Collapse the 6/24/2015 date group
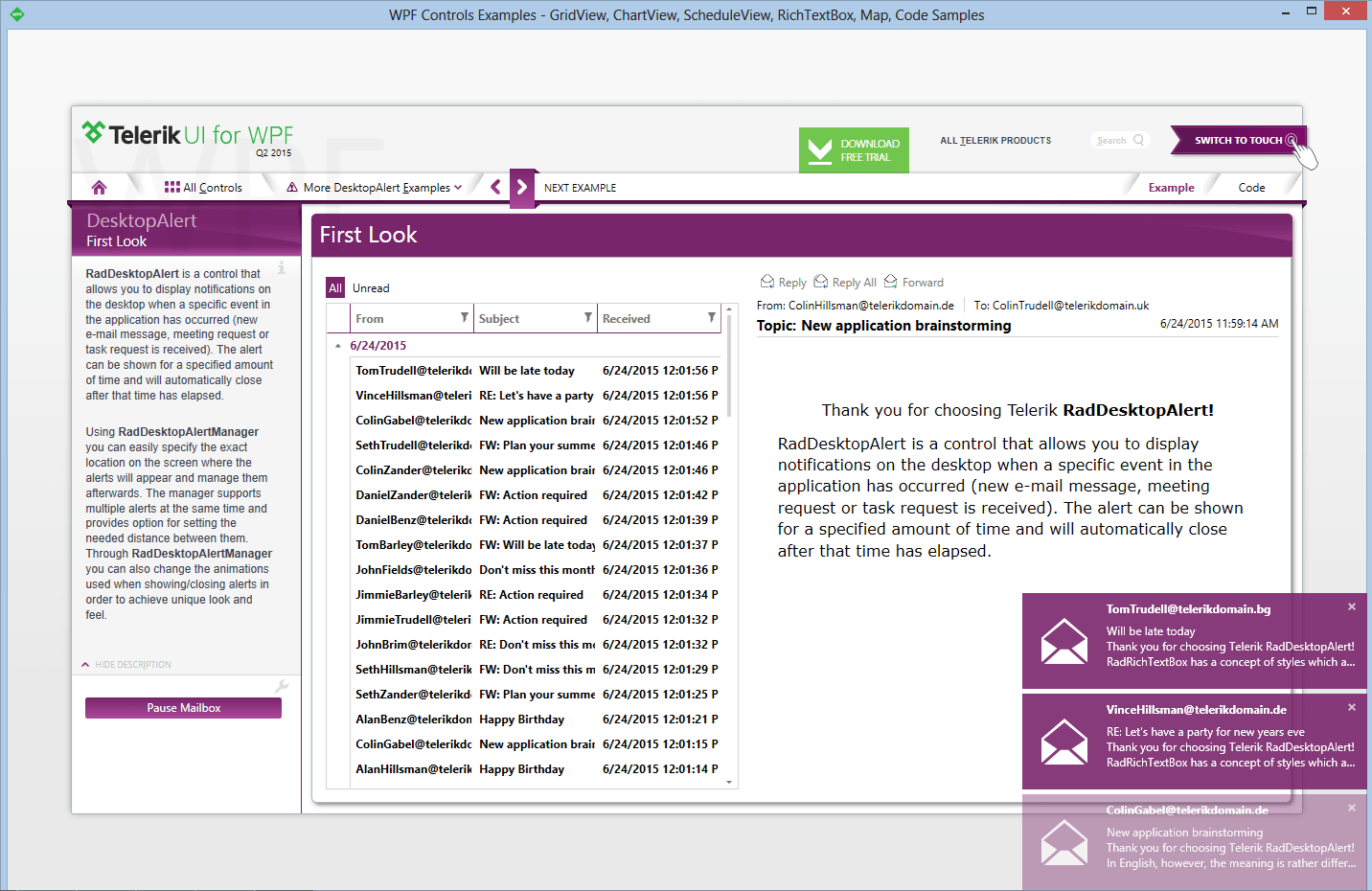The height and width of the screenshot is (891, 1372). click(338, 346)
